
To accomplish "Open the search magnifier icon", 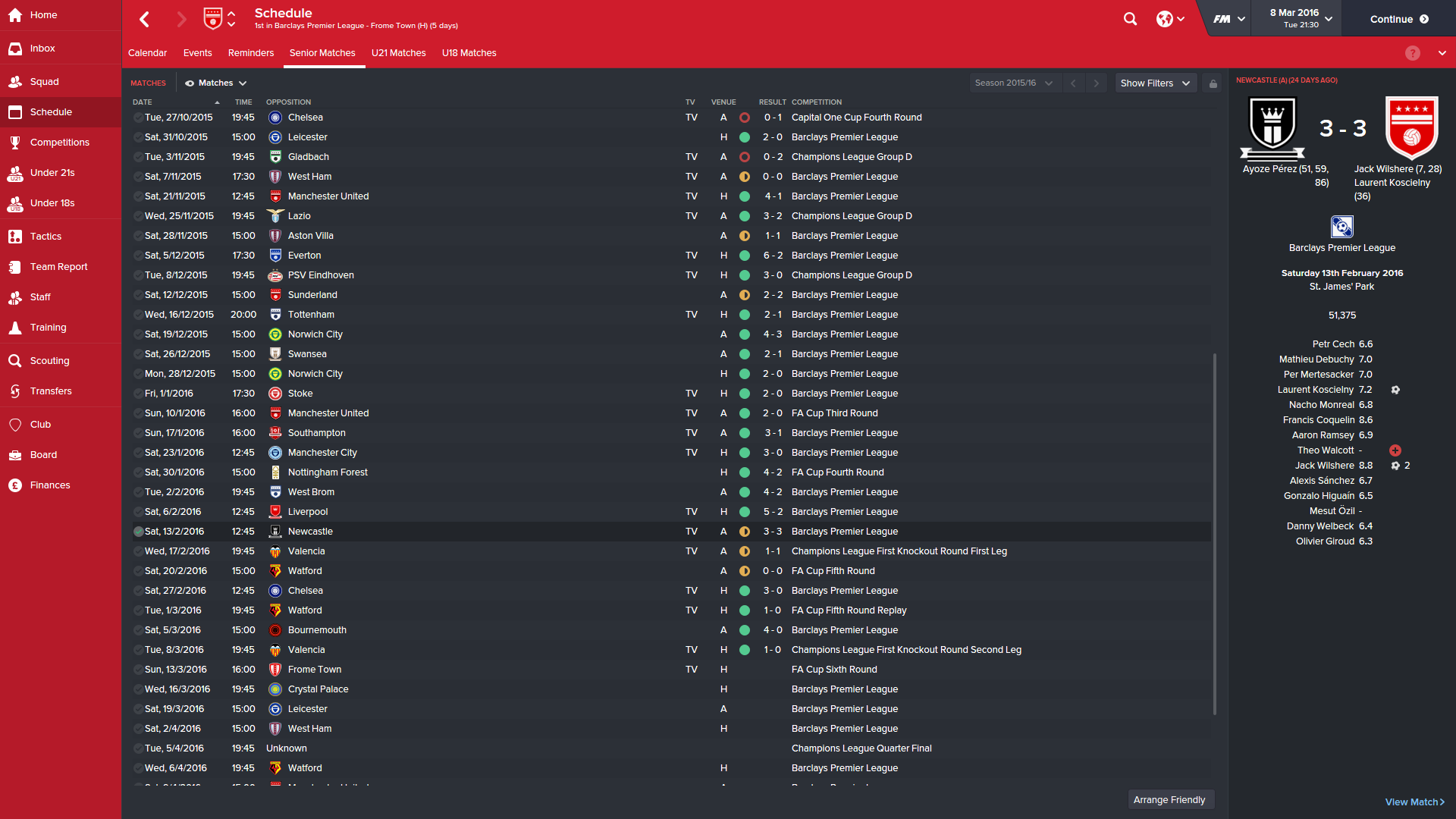I will (x=1130, y=19).
